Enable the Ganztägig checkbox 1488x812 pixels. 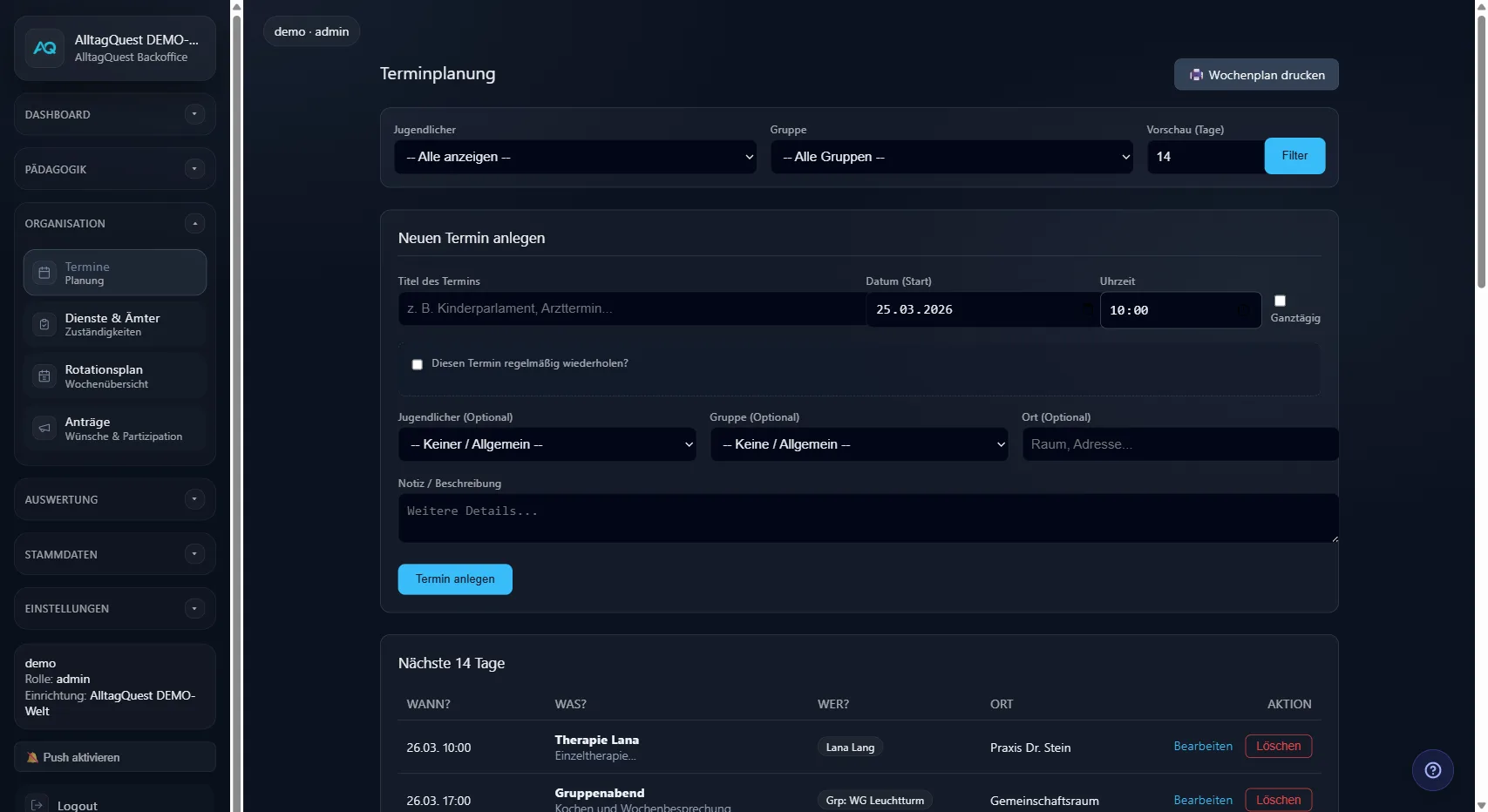point(1280,301)
